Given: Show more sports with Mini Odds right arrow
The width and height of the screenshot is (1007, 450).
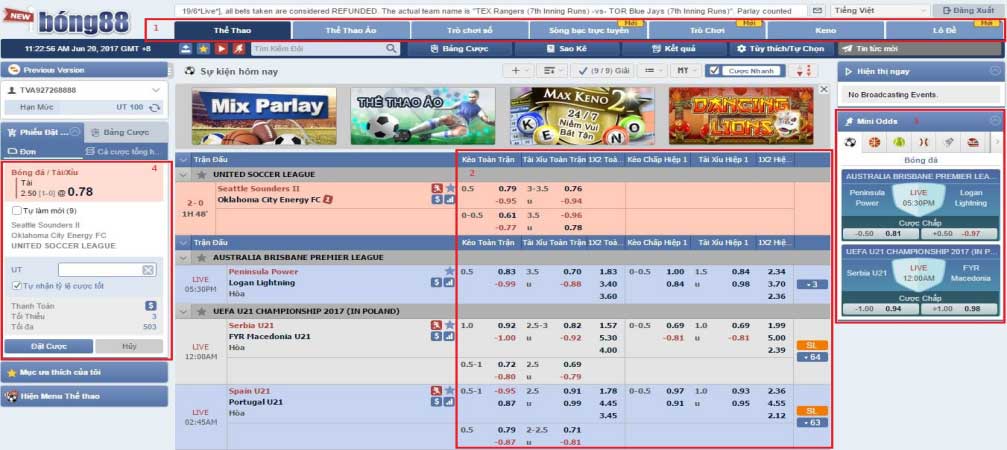Looking at the screenshot, I should click(x=997, y=142).
